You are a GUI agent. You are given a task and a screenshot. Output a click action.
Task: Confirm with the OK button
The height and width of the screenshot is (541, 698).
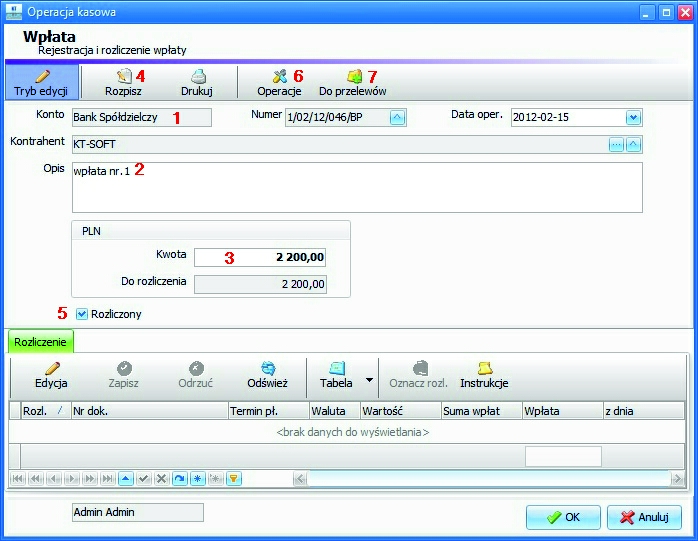pos(563,517)
